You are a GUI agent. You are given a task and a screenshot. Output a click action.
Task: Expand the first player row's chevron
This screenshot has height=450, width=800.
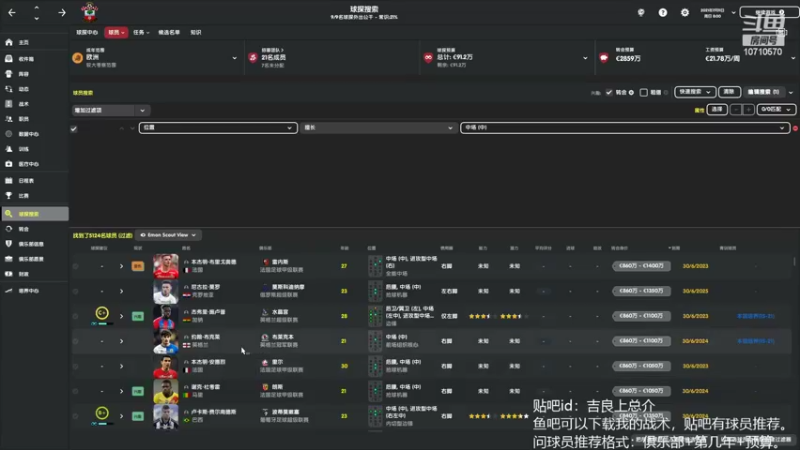[121, 266]
